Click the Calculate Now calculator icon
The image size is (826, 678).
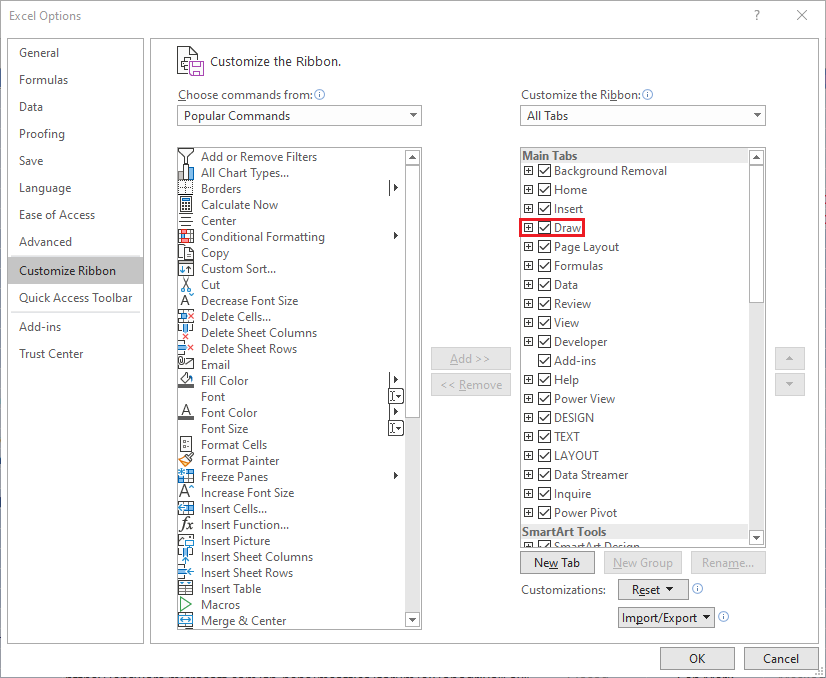(x=185, y=204)
